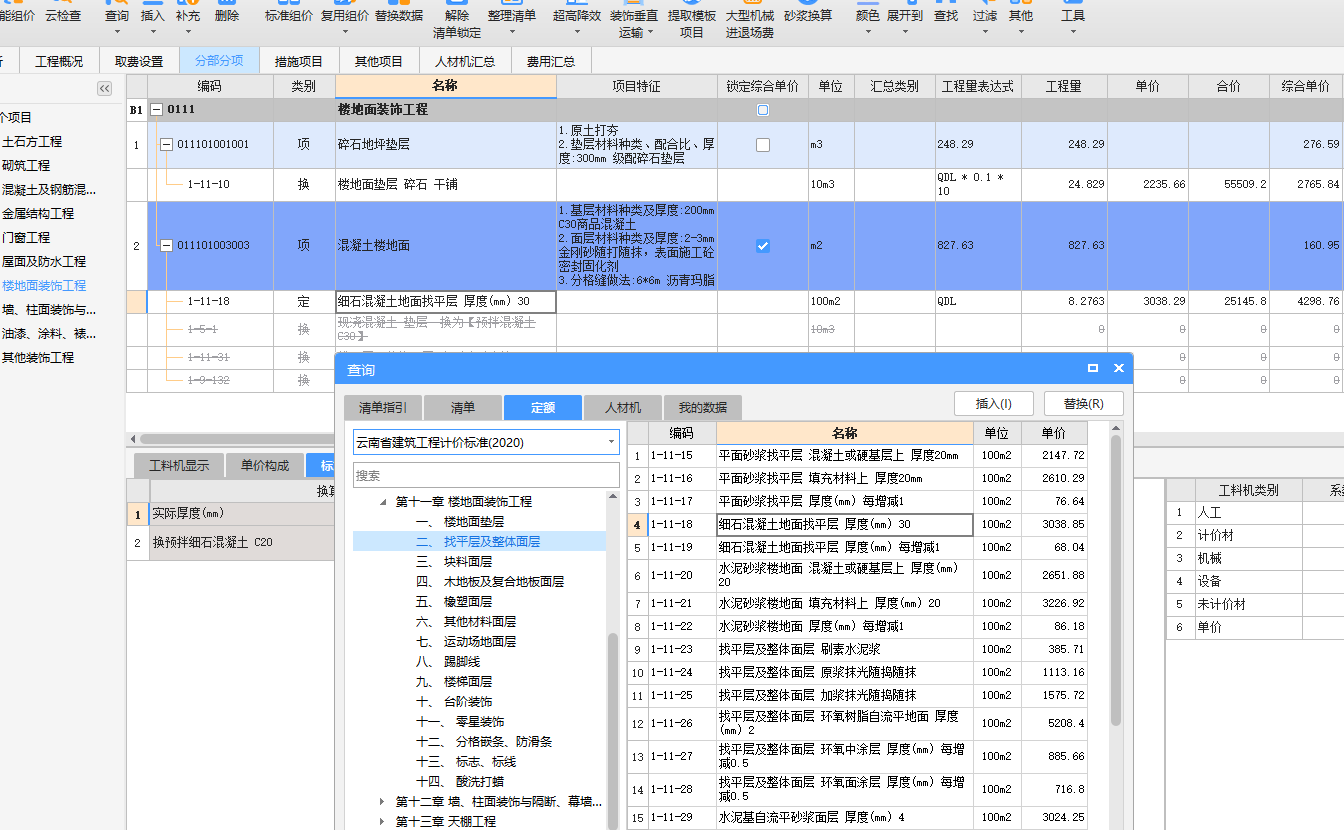Open the 插入 toolbar dropdown arrow

(x=153, y=32)
